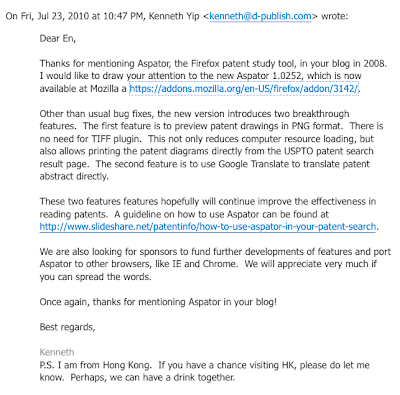The width and height of the screenshot is (400, 395).
Task: Click the word 'wrote:' in the header
Action: [334, 16]
